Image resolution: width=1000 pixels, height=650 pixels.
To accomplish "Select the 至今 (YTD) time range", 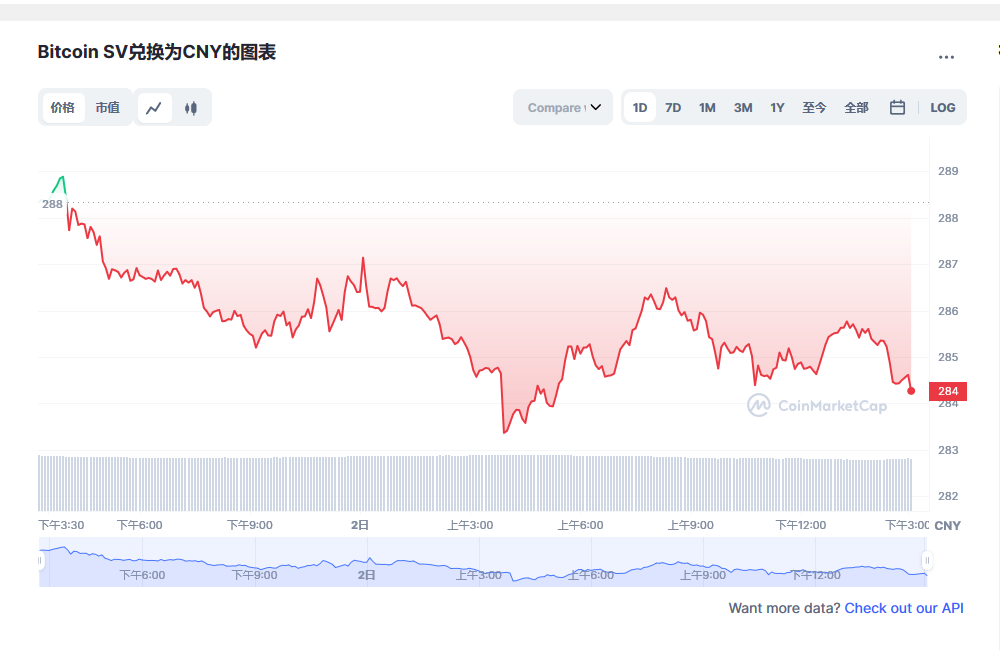I will pyautogui.click(x=814, y=108).
